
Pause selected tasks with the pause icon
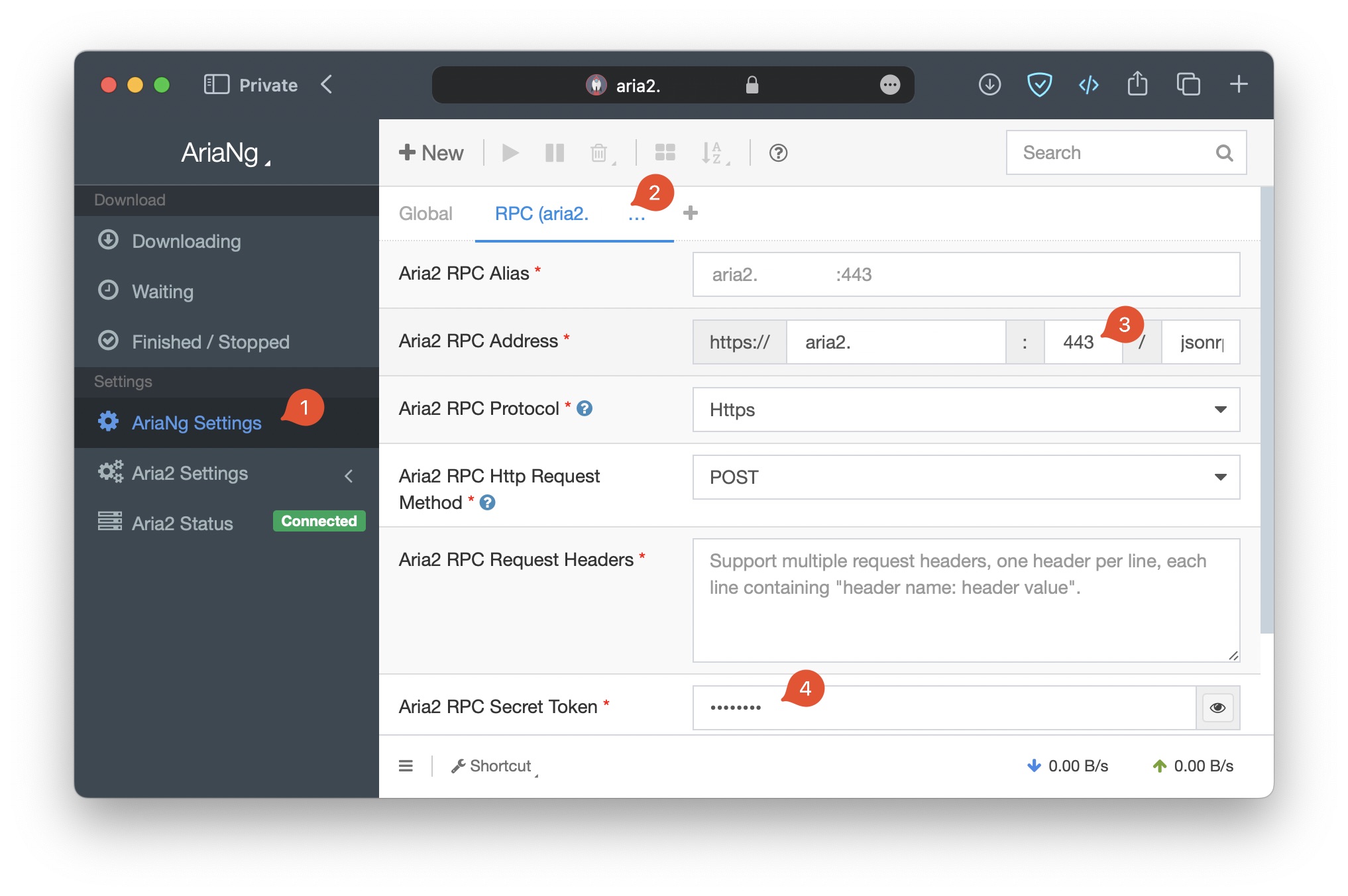tap(554, 153)
